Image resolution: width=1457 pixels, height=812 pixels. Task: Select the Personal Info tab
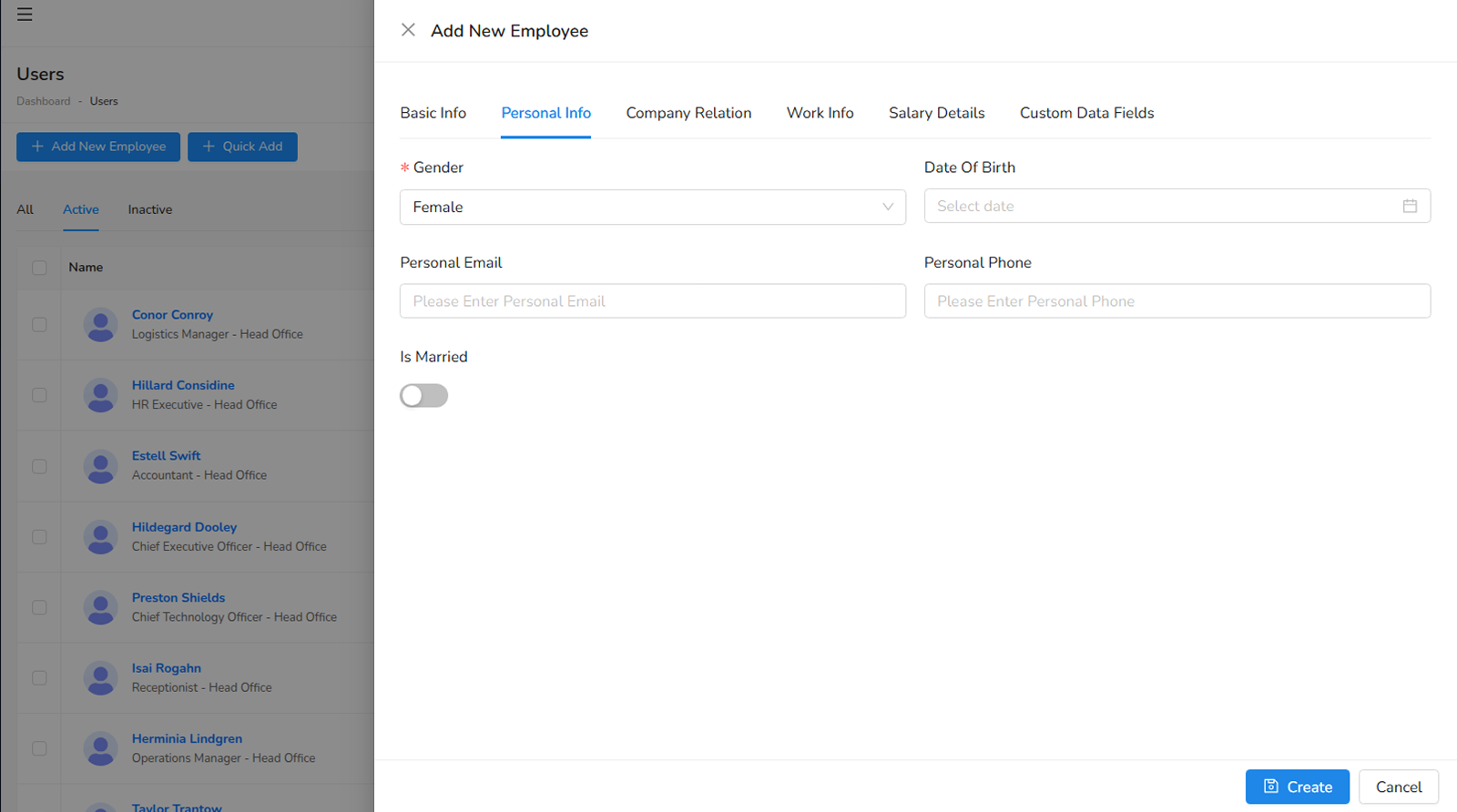coord(546,113)
